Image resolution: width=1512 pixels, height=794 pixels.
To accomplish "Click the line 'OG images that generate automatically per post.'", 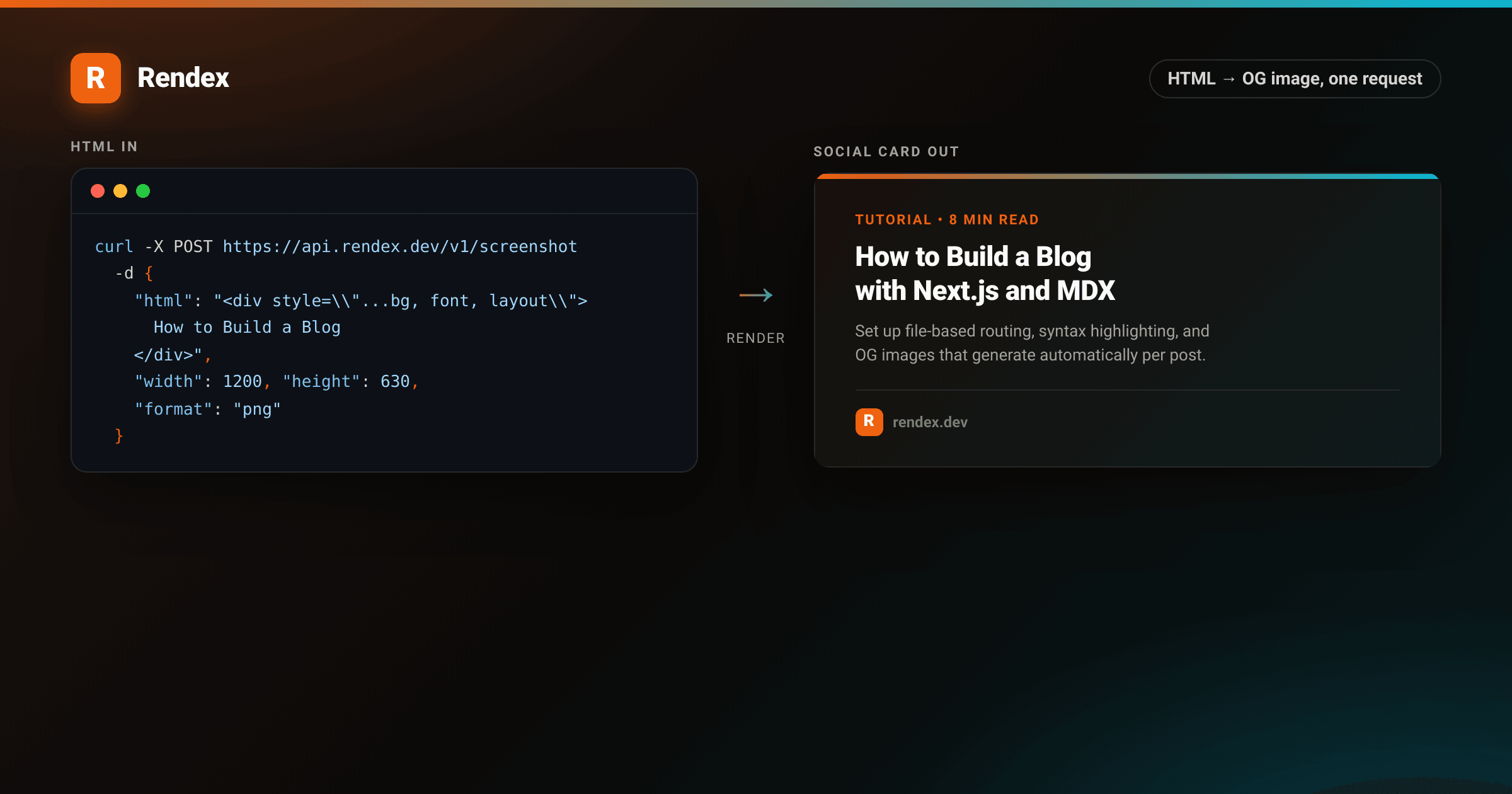I will tap(1030, 355).
